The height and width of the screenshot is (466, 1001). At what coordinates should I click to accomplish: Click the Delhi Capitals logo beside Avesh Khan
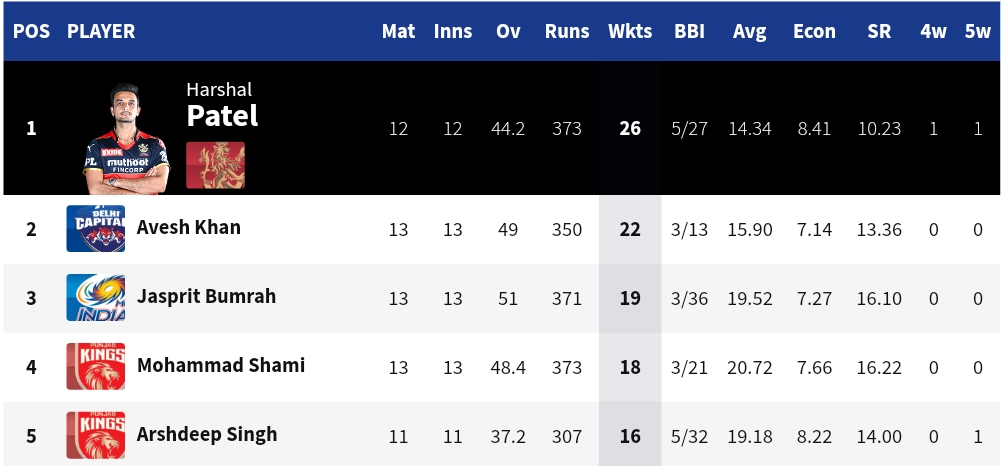[x=96, y=229]
